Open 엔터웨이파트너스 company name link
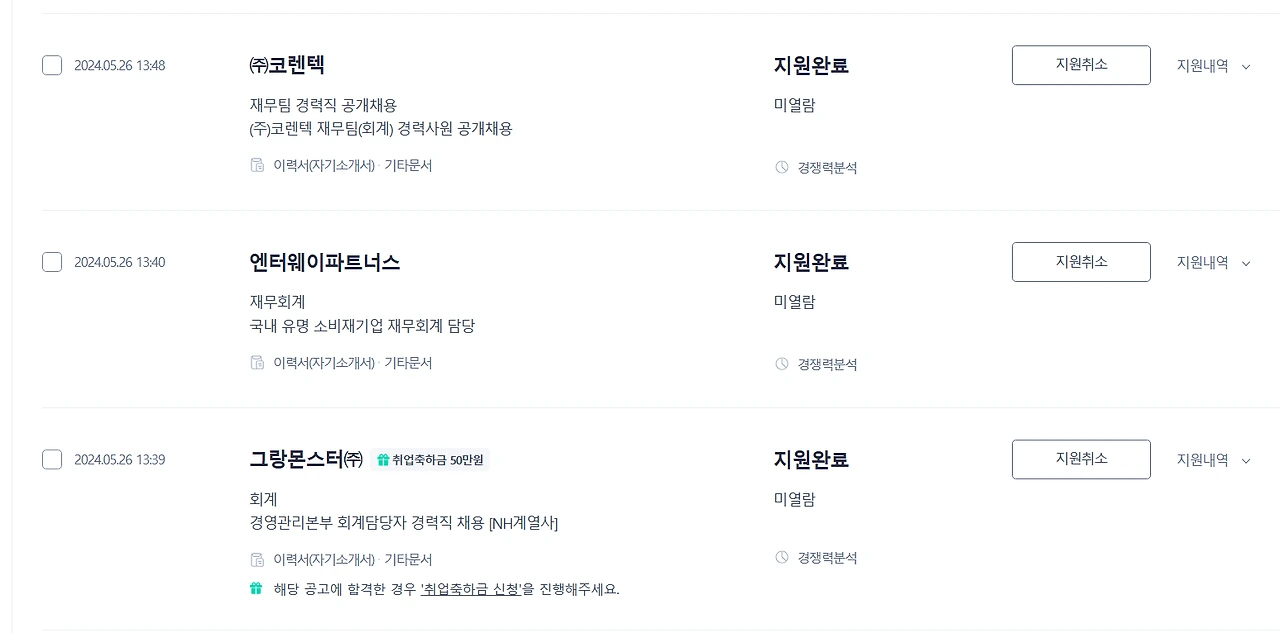 325,263
